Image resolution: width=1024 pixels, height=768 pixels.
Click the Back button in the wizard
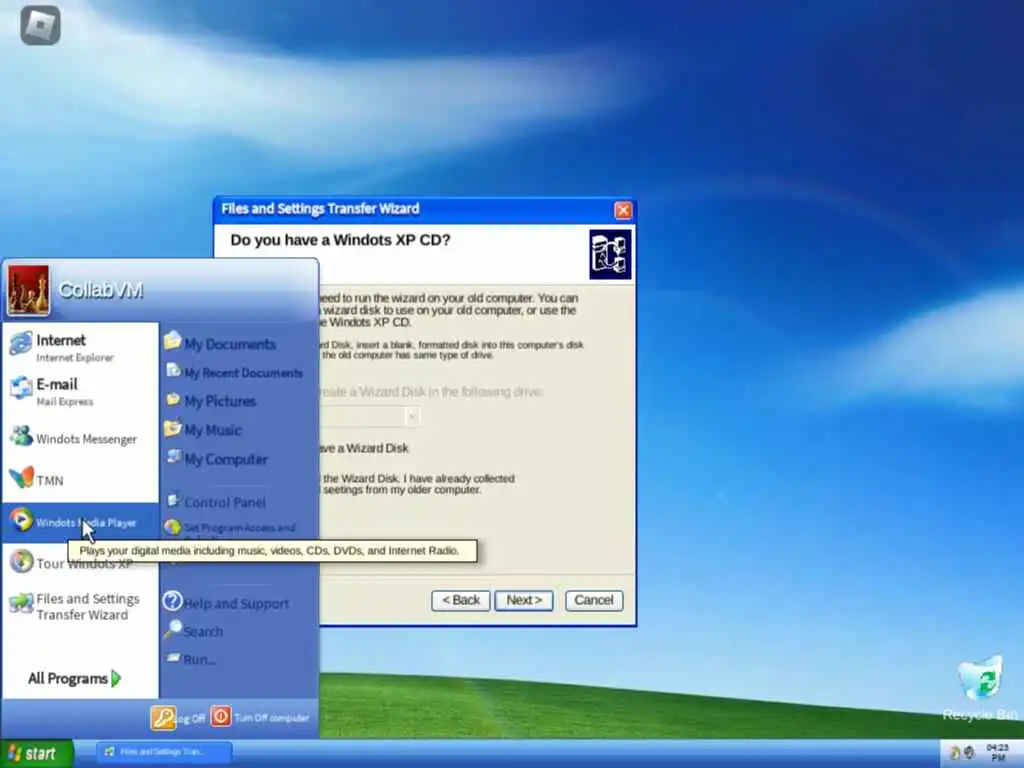[460, 600]
